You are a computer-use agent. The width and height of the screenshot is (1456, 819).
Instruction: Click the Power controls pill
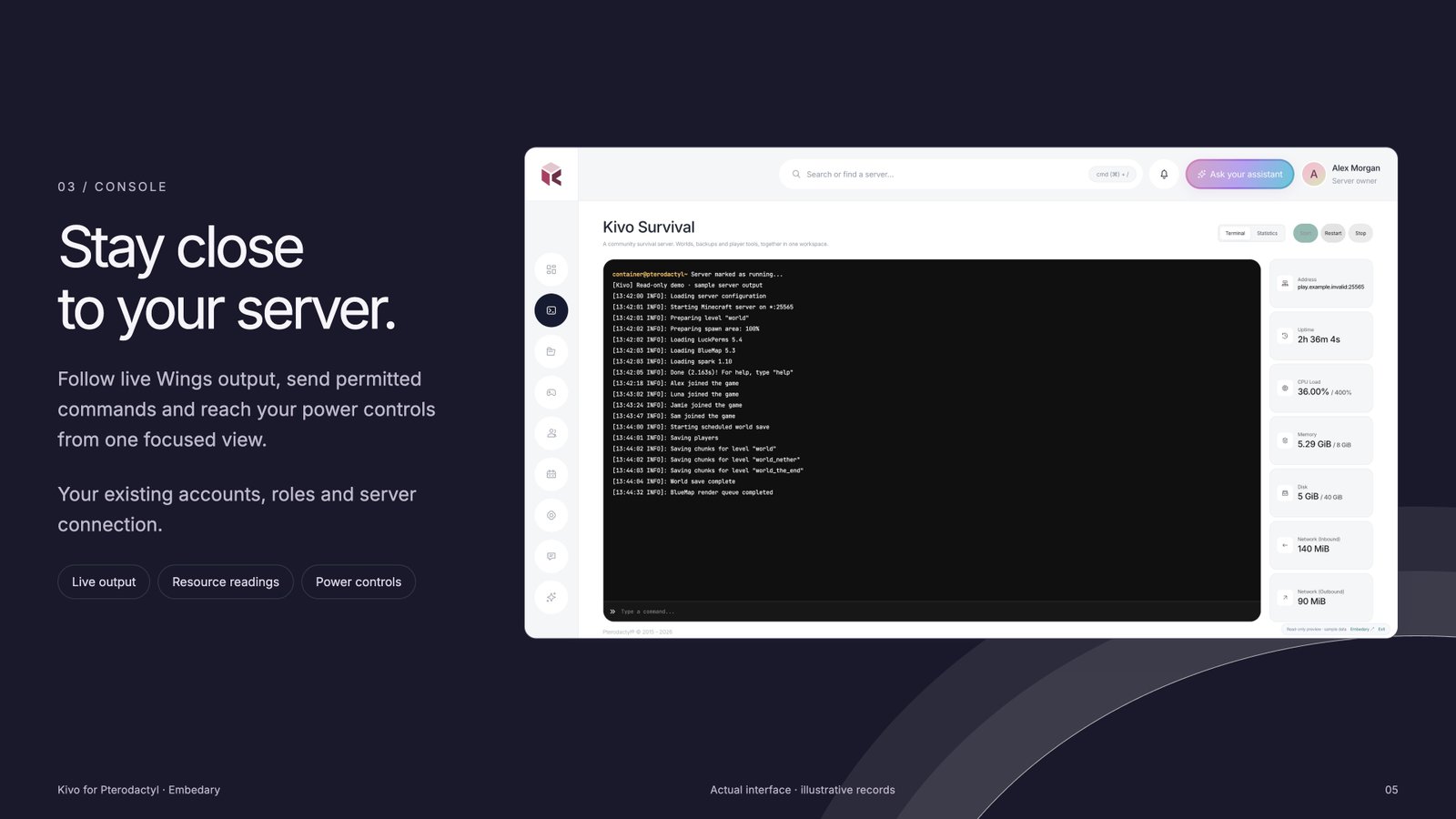click(359, 581)
